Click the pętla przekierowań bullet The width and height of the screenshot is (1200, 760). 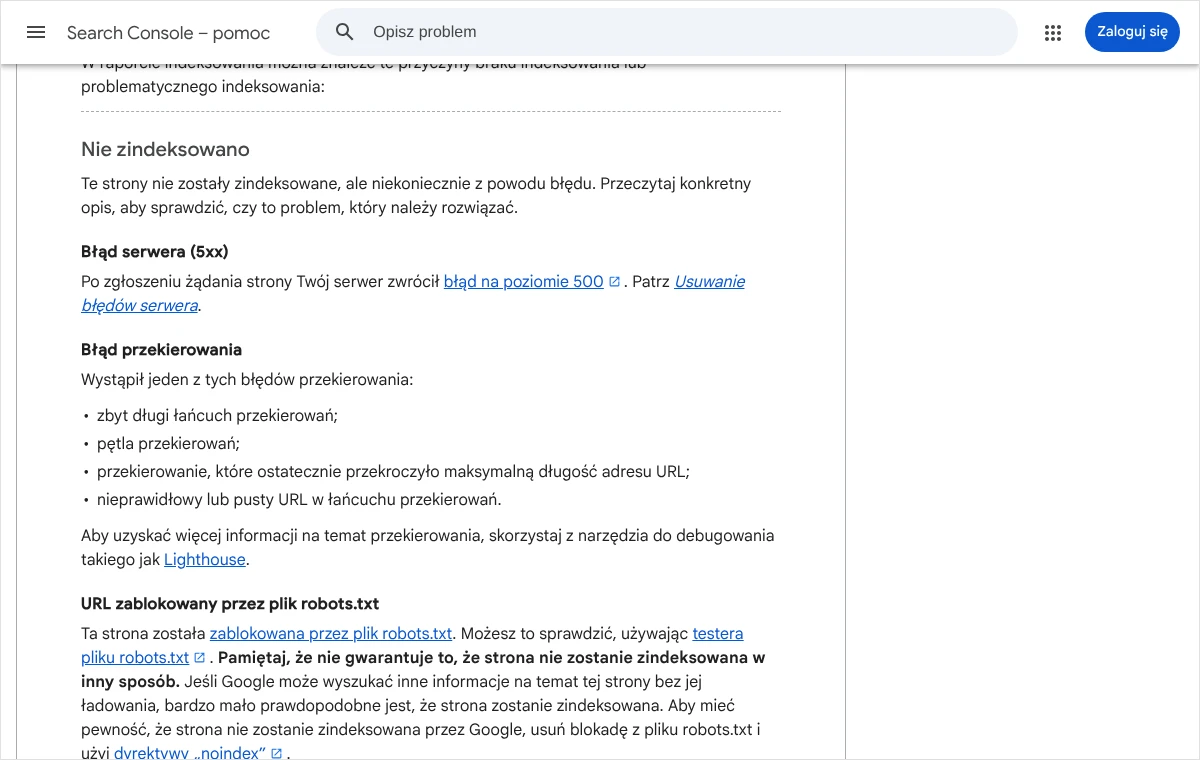point(168,444)
